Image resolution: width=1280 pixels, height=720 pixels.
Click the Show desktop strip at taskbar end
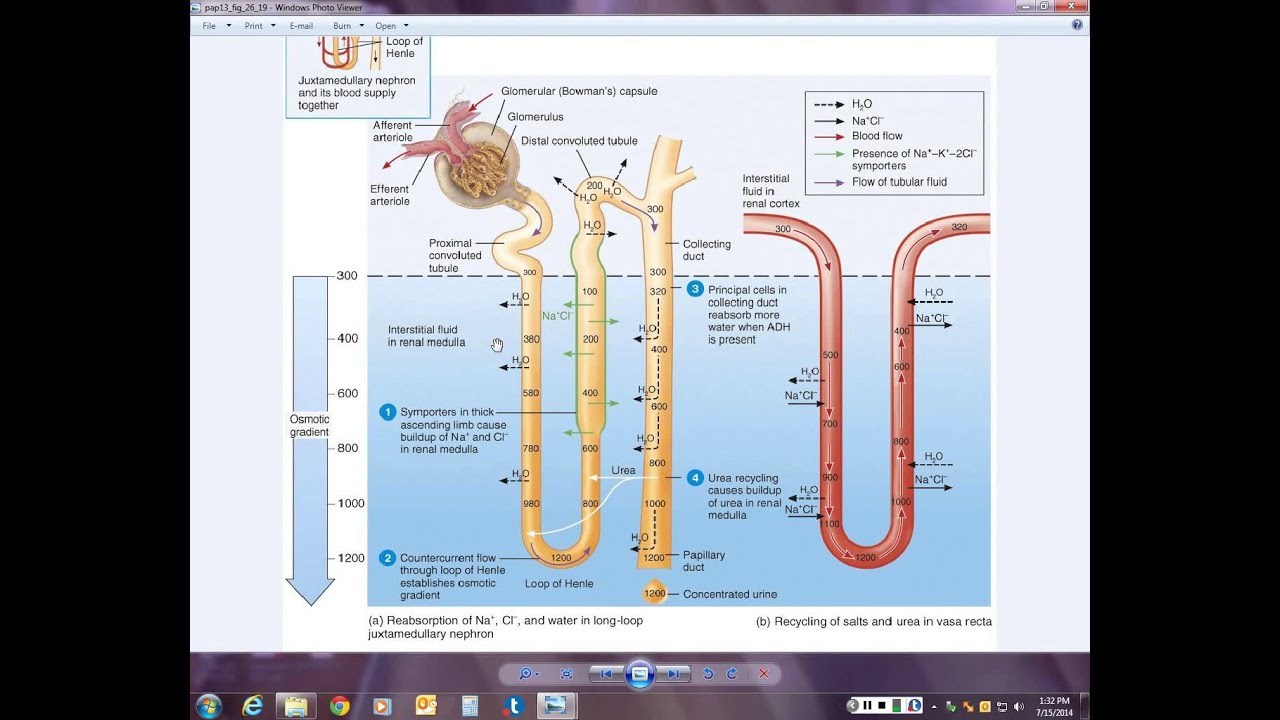1084,705
